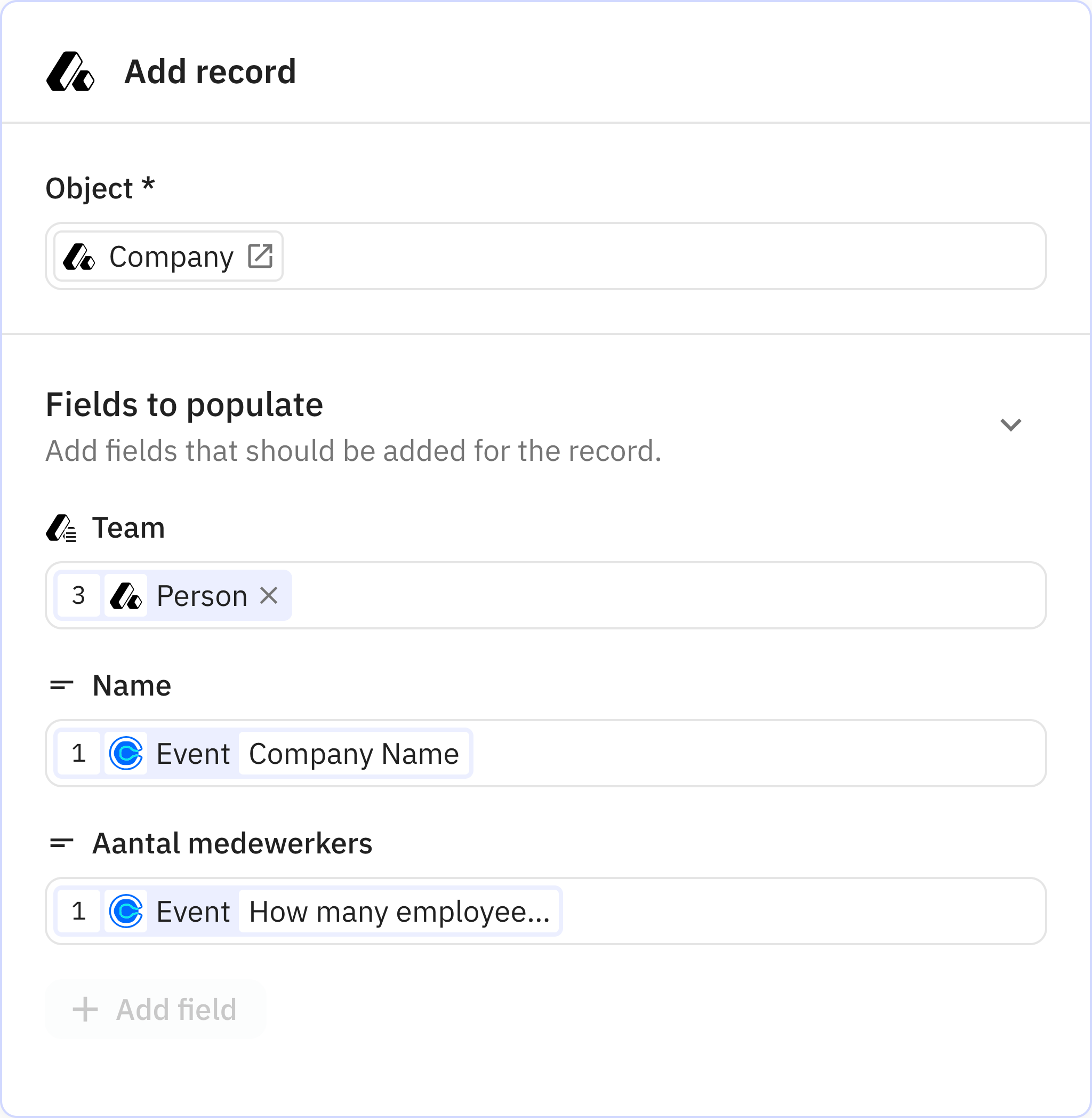This screenshot has width=1092, height=1118.
Task: Click the Calendly icon in Aantal medewerkers field
Action: (126, 911)
